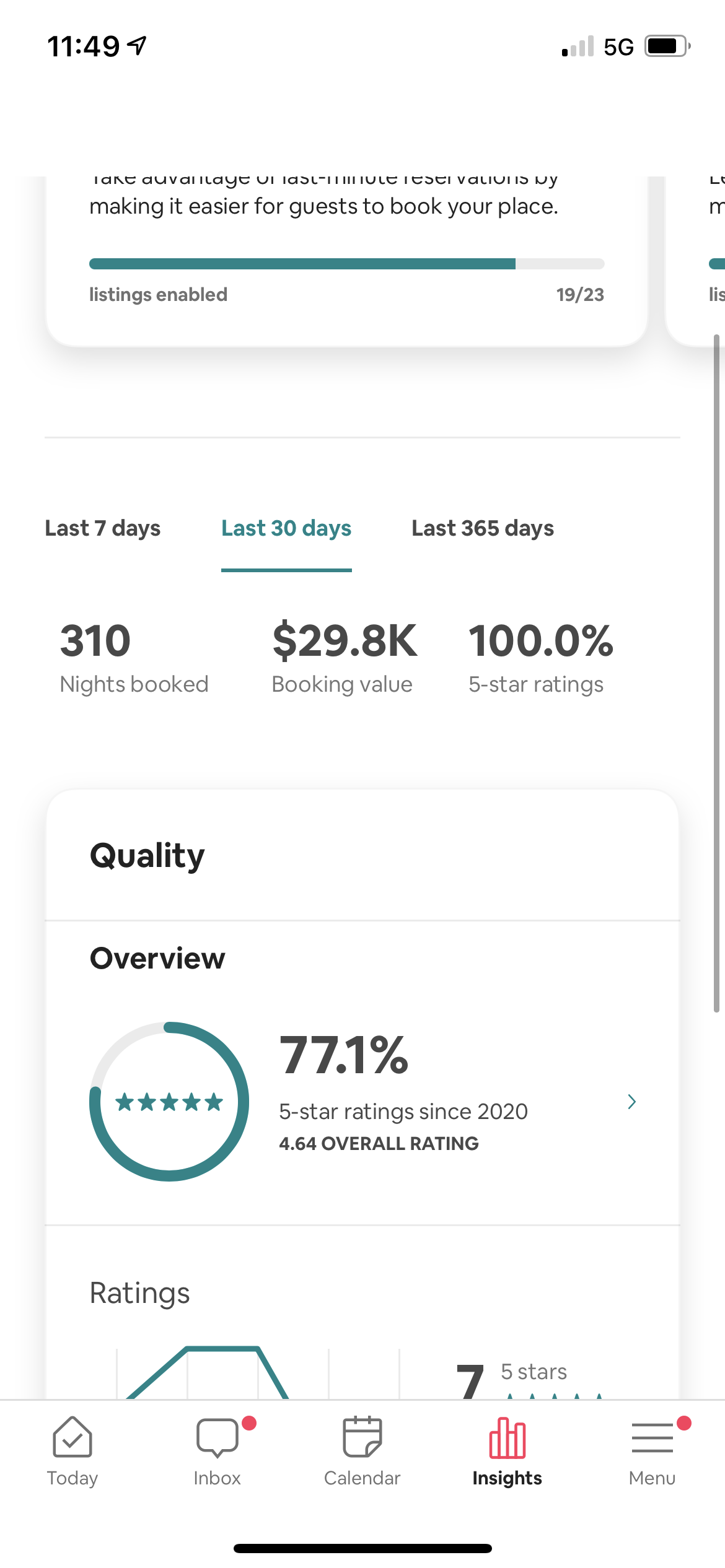Open the Inbox chat bubble icon
The height and width of the screenshot is (1568, 725).
[217, 1437]
